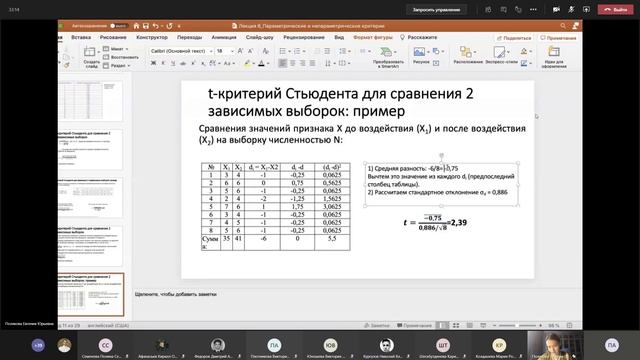Image resolution: width=640 pixels, height=360 pixels.
Task: Toggle the Teams microphone icon
Action: pyautogui.click(x=571, y=9)
